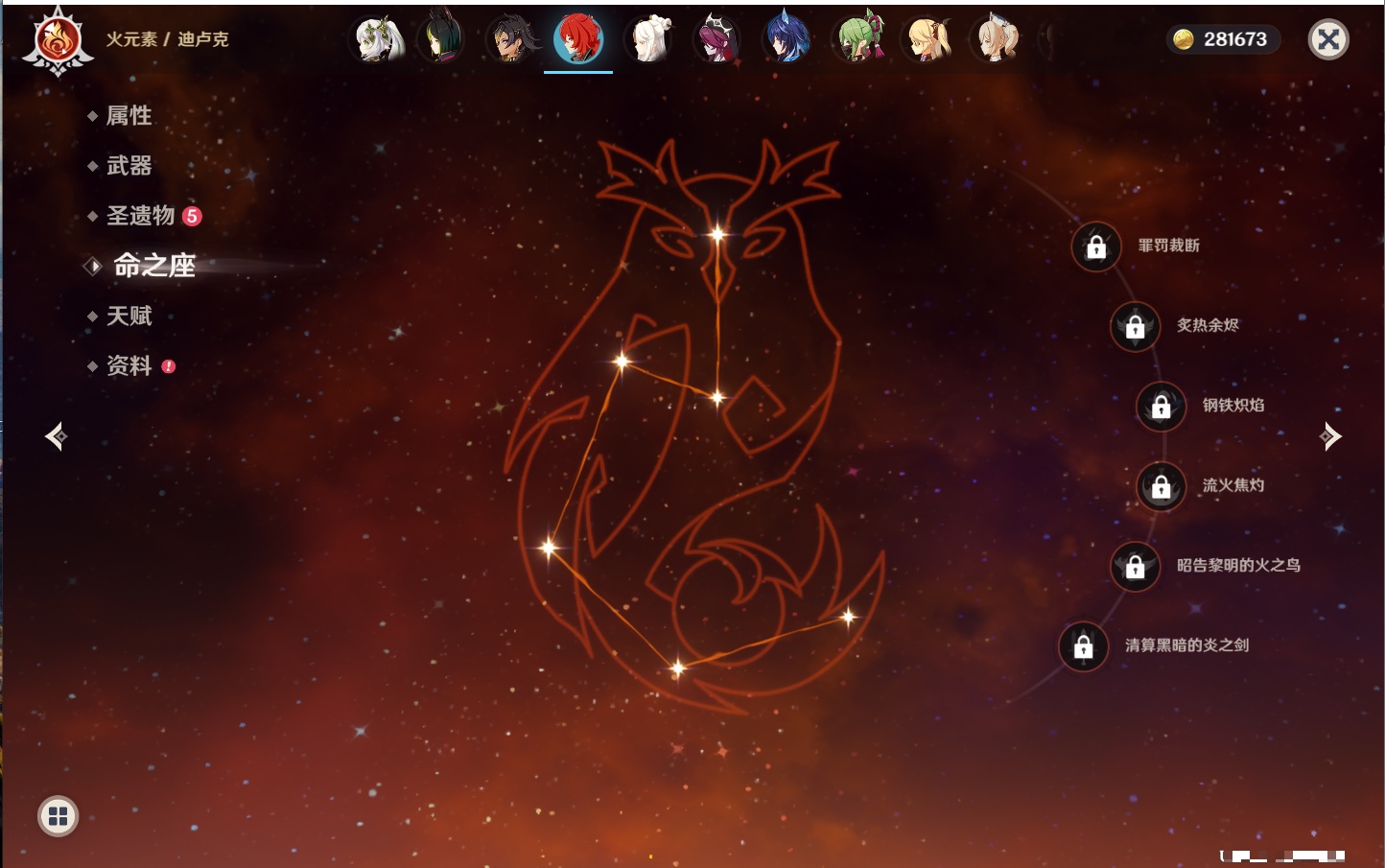
Task: Go to next character with right arrow
Action: point(1330,436)
